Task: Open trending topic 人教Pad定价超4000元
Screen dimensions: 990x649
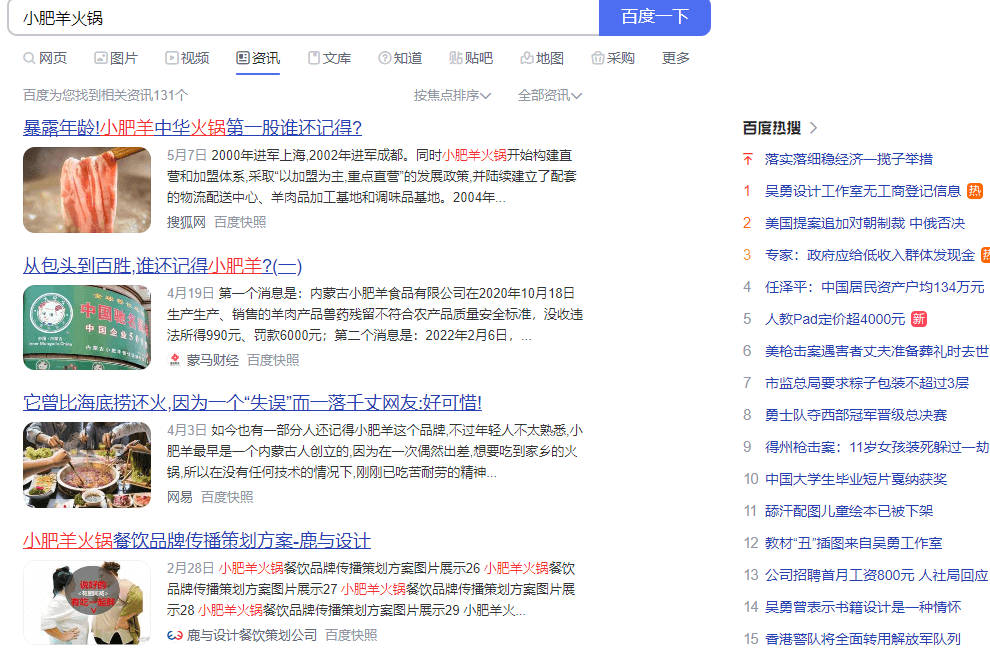Action: pyautogui.click(x=834, y=319)
